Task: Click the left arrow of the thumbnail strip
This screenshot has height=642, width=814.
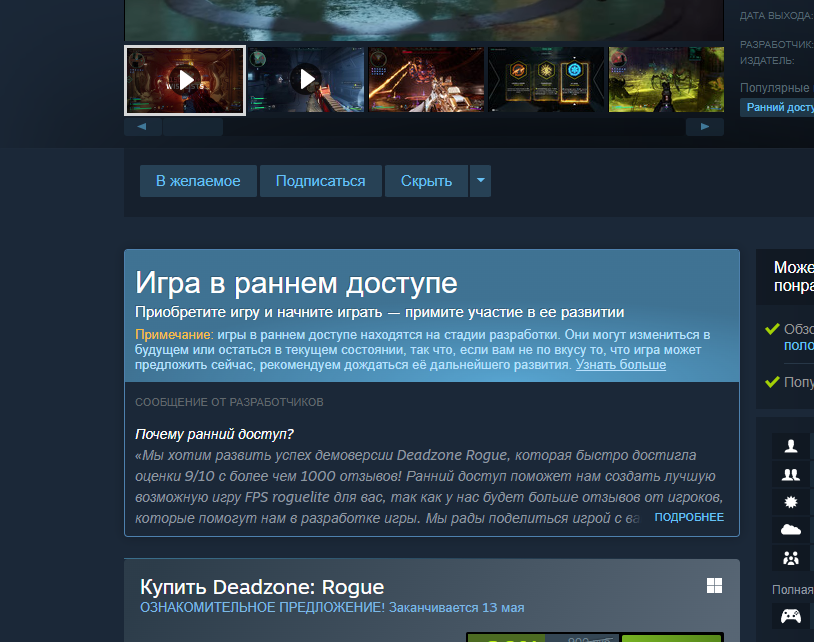Action: click(142, 127)
